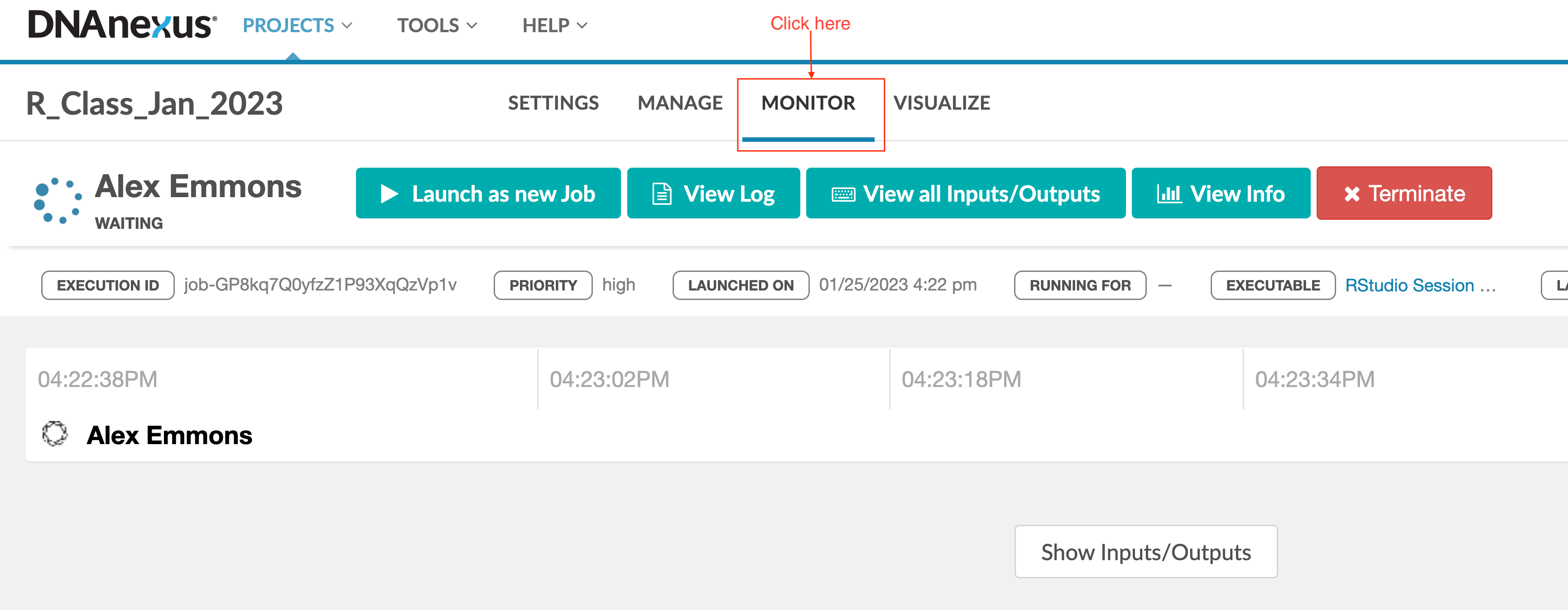The image size is (1568, 610).
Task: Click the document icon on View Log
Action: [662, 194]
